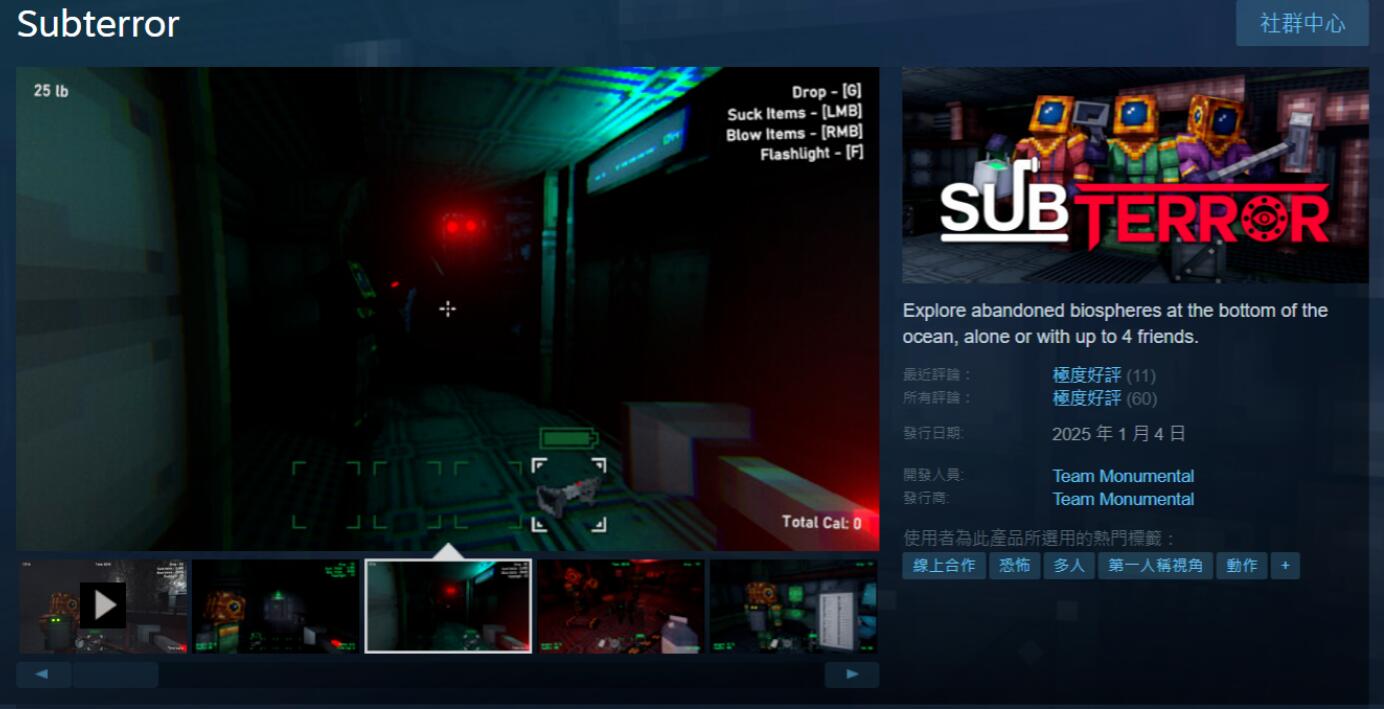Open publisher Team Monumental link
The width and height of the screenshot is (1384, 709).
click(1123, 499)
